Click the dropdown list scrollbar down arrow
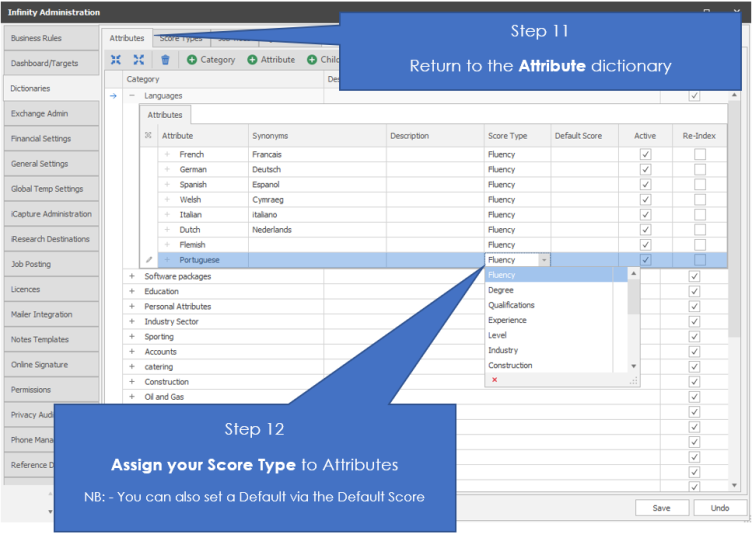Screen dimensions: 752x534 click(633, 366)
